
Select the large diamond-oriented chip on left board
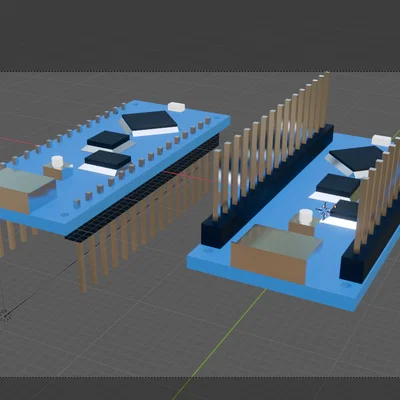pyautogui.click(x=149, y=123)
